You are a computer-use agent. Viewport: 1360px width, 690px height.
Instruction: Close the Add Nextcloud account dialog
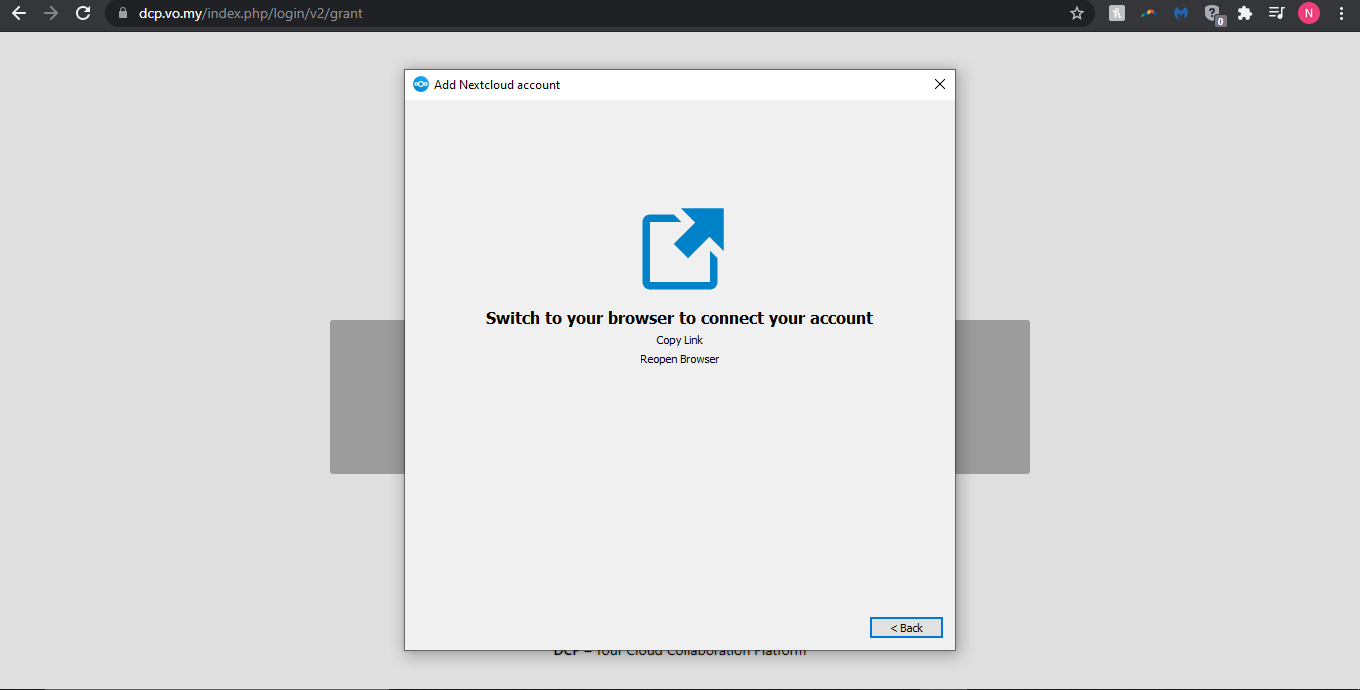939,85
